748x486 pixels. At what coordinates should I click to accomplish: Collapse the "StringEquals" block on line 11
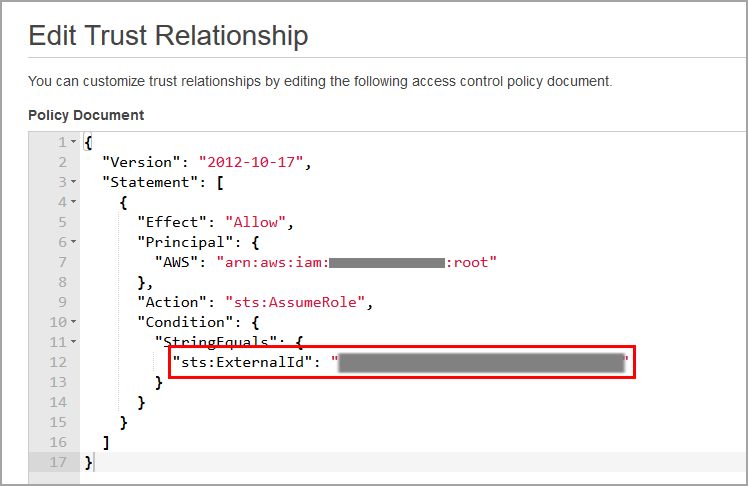(73, 342)
